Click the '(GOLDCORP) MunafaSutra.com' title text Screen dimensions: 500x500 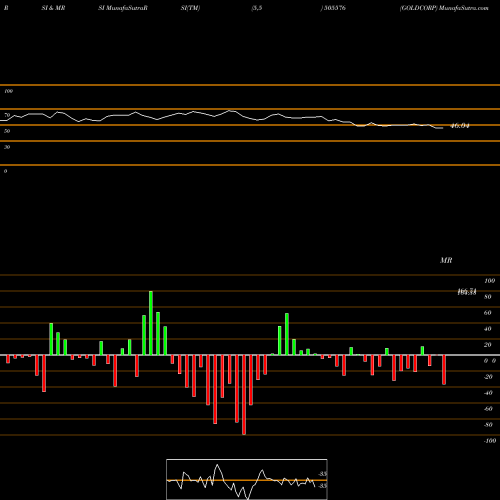tap(444, 8)
